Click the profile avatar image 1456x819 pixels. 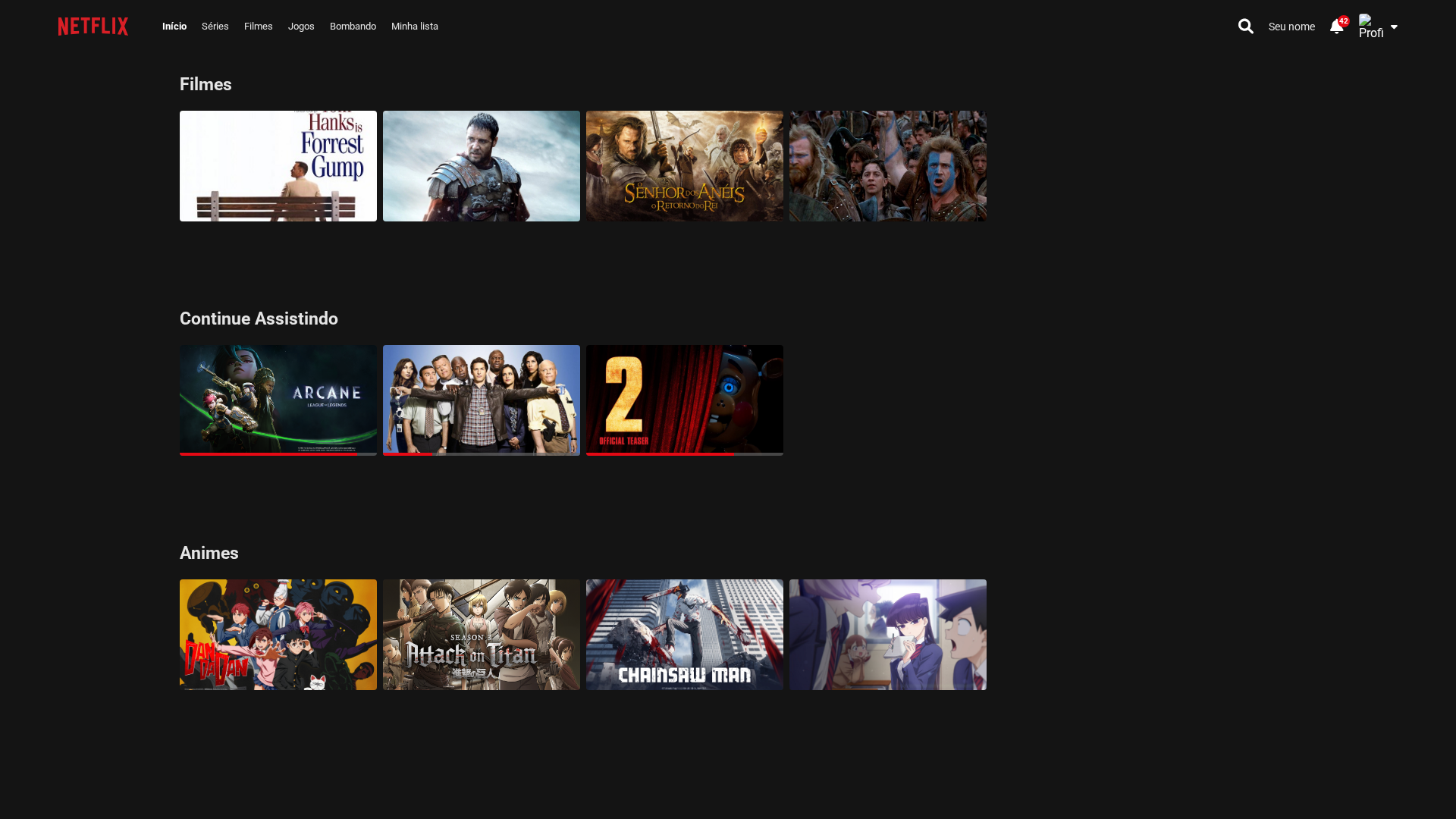coord(1371,27)
